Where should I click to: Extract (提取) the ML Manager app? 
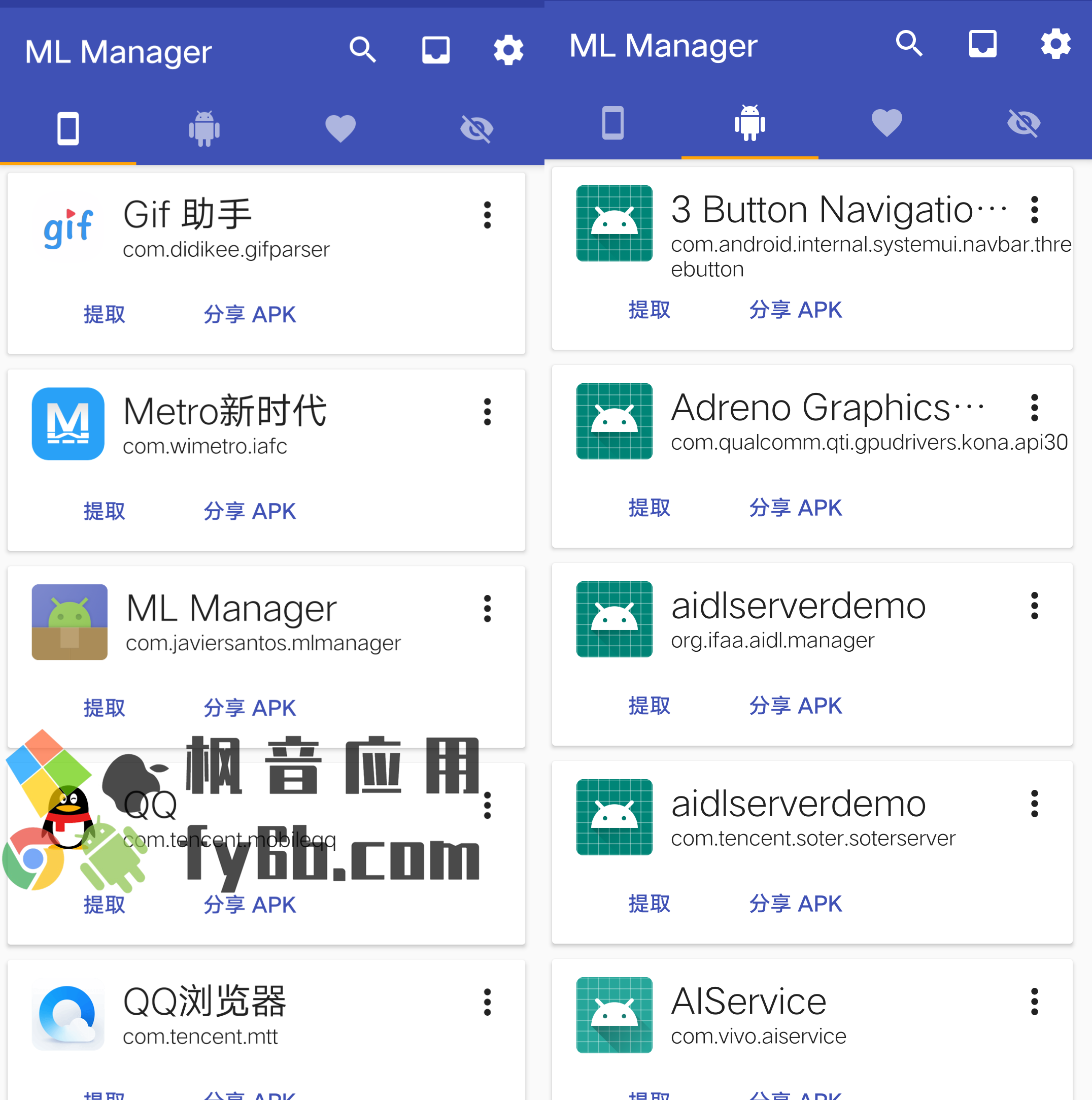pyautogui.click(x=104, y=708)
